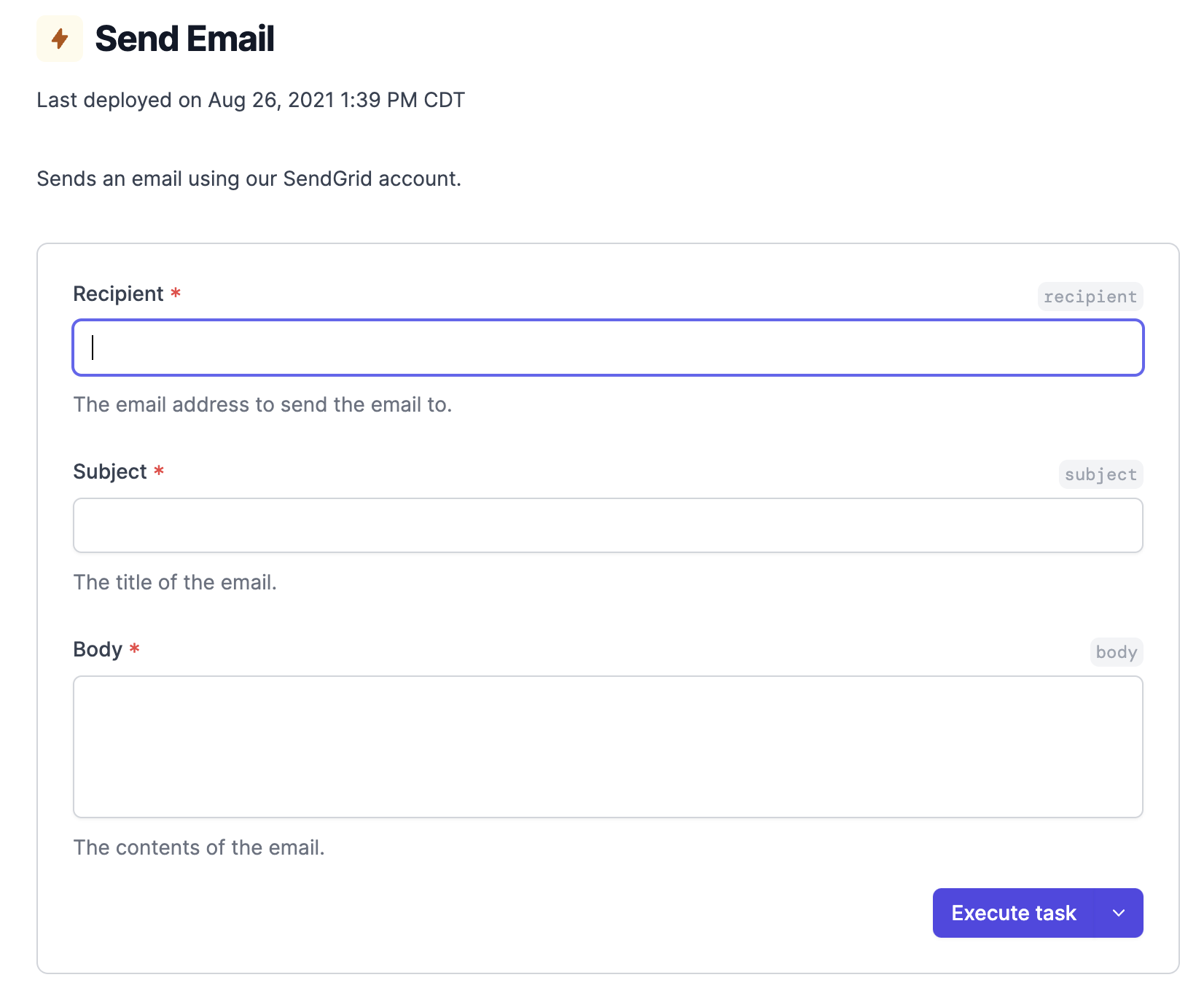The image size is (1204, 988).
Task: Click the Last deployed timestamp text
Action: point(251,100)
